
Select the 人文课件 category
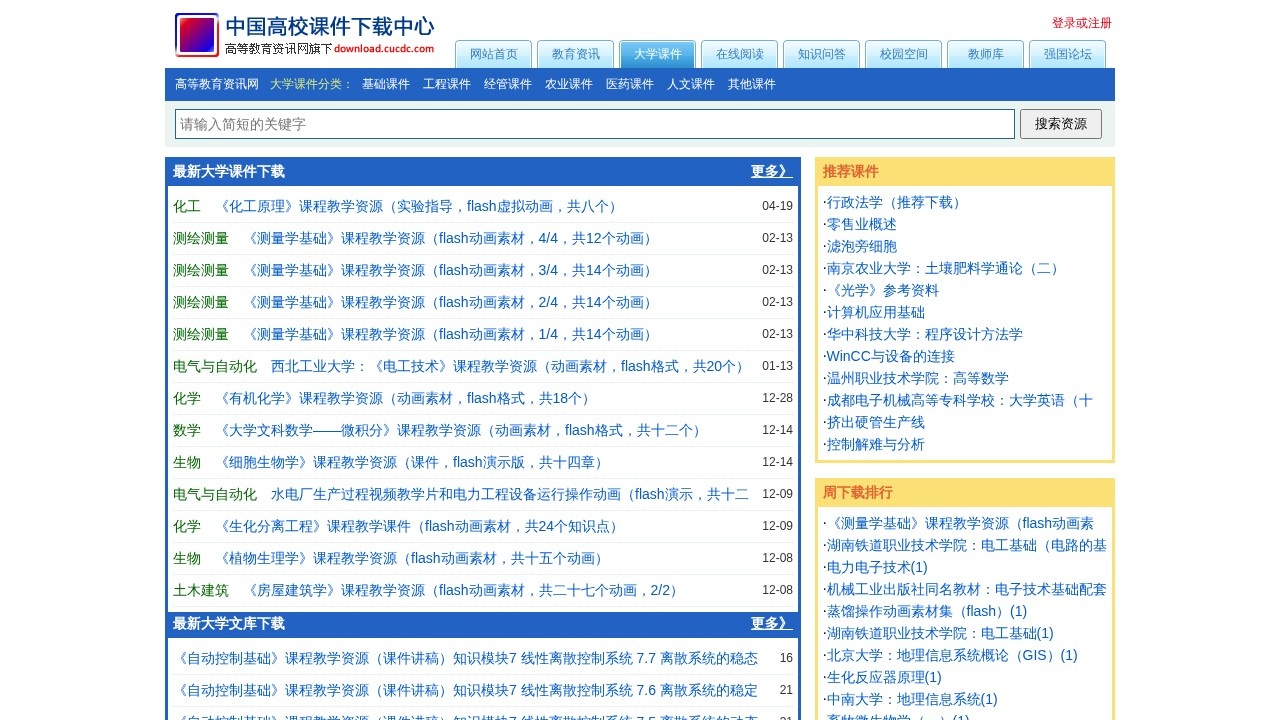coord(691,84)
